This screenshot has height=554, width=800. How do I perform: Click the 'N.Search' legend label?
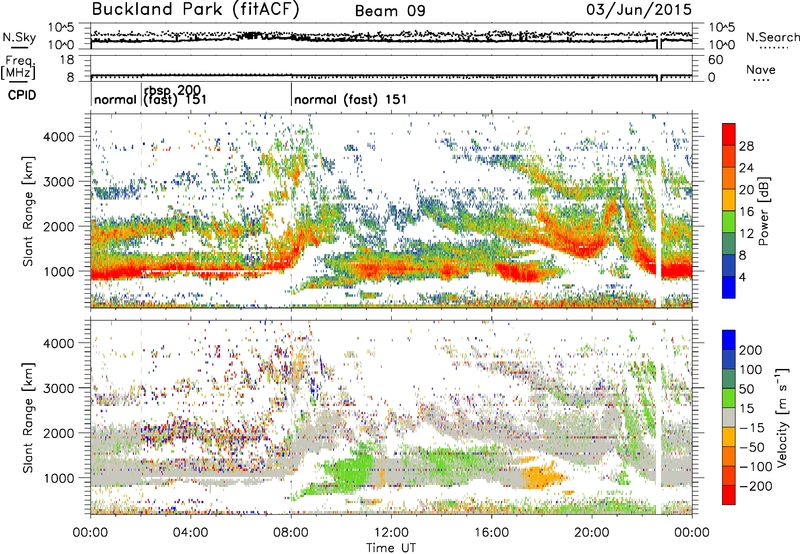click(x=772, y=37)
